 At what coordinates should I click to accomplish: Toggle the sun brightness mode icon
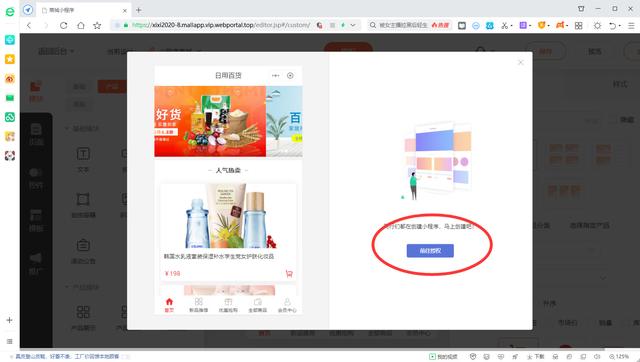597,26
